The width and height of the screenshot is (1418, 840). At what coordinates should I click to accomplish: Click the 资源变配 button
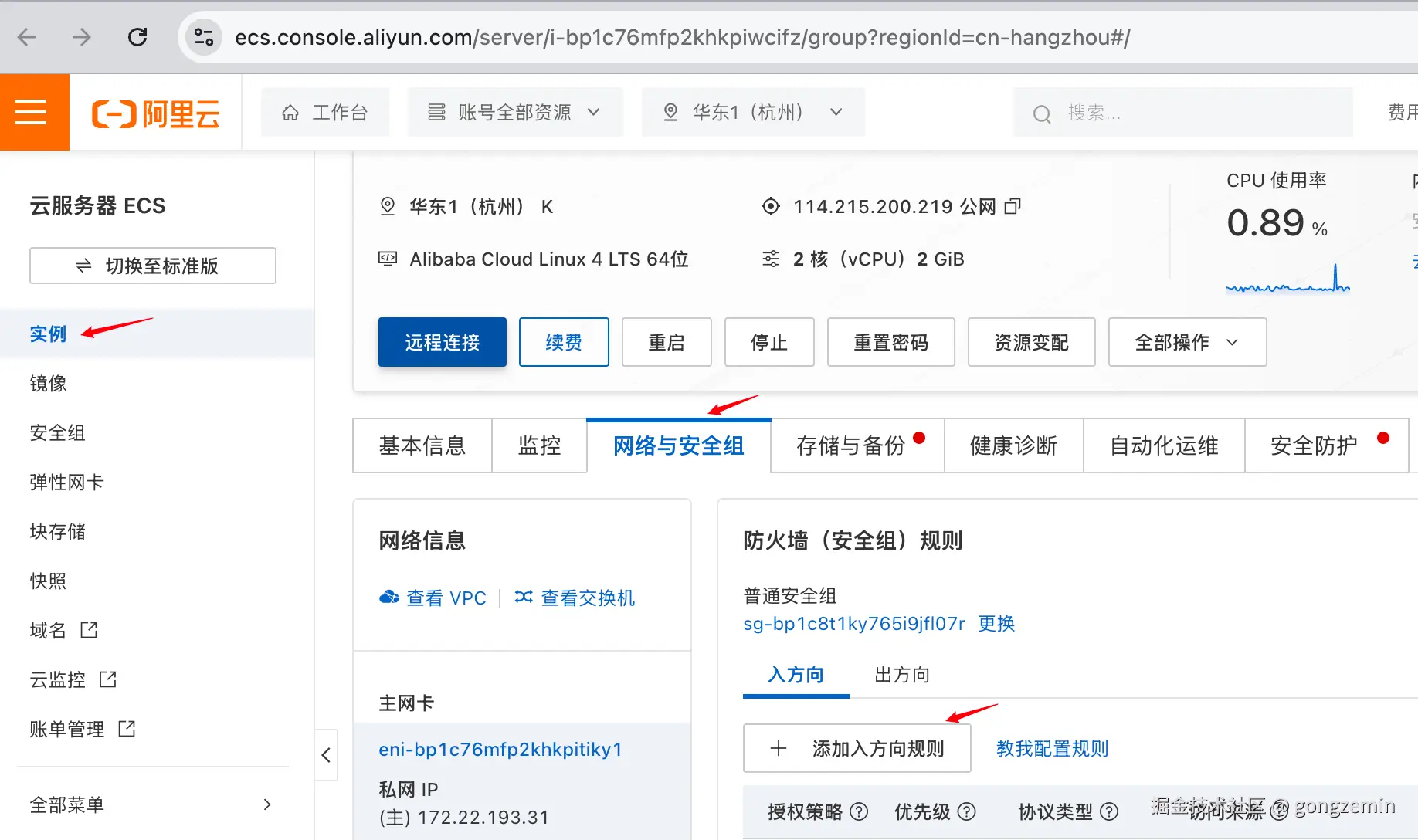pos(1032,342)
